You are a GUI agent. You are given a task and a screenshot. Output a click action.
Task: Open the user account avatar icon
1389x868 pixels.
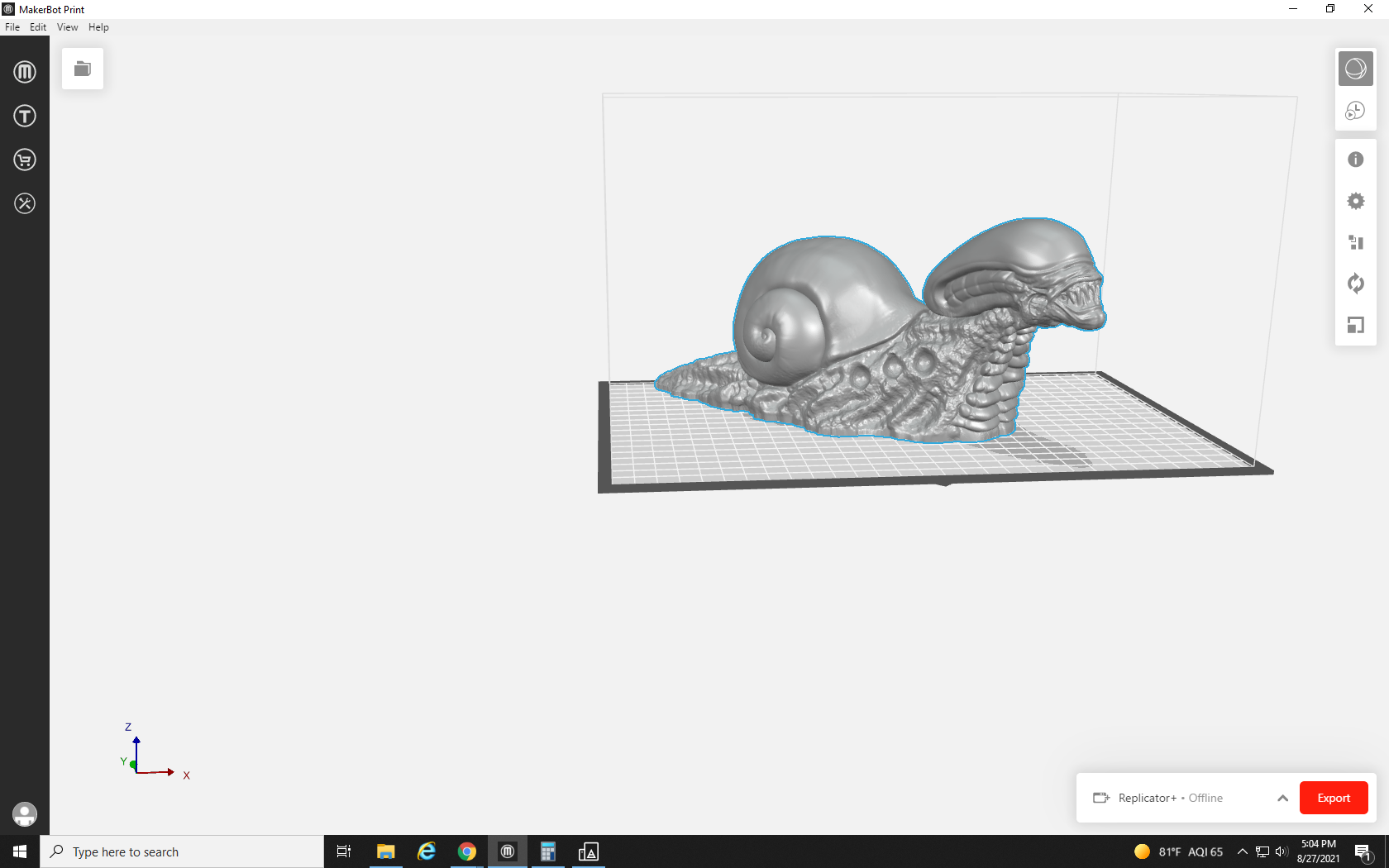point(25,814)
